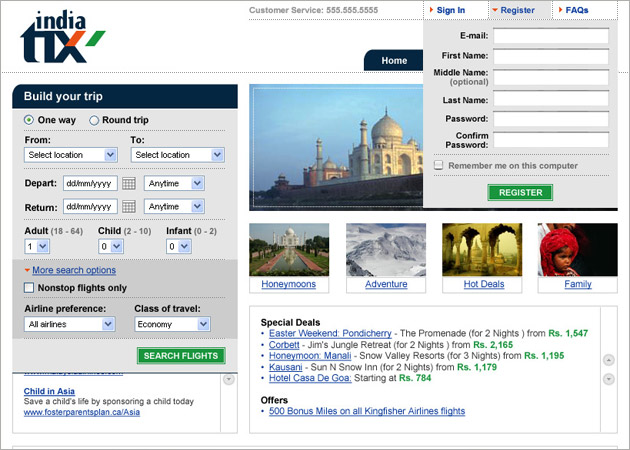Open the Airline preference dropdown
Image resolution: width=630 pixels, height=450 pixels.
coord(70,324)
